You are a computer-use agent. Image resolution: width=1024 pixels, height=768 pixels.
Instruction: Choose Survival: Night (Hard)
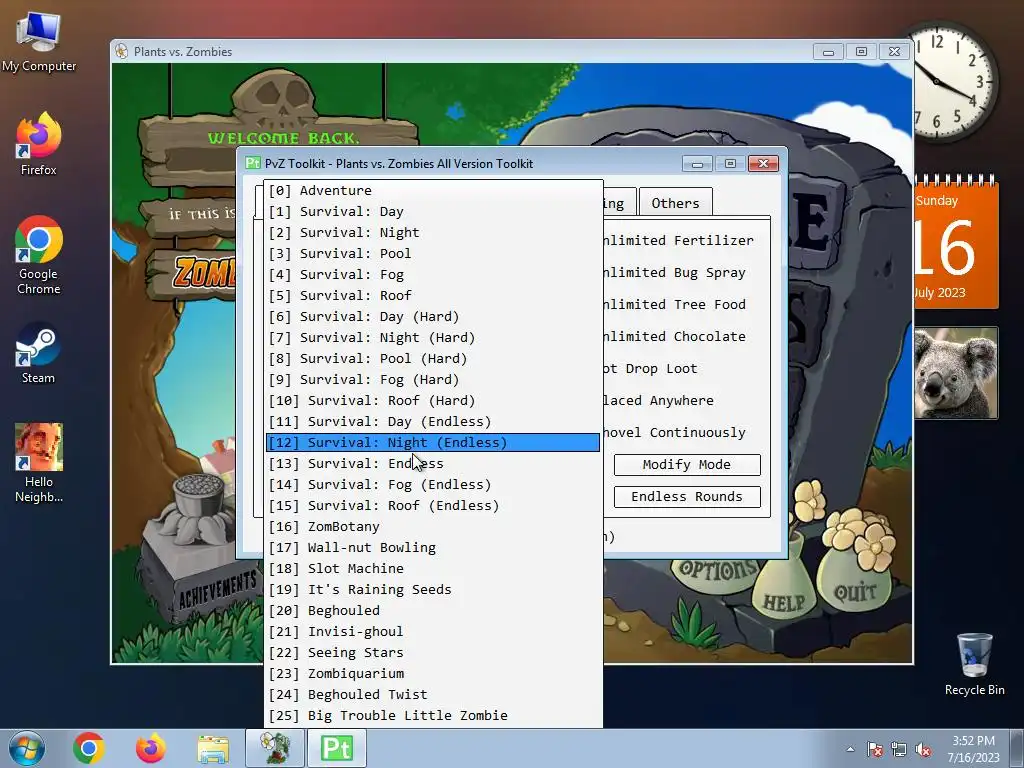tap(433, 338)
